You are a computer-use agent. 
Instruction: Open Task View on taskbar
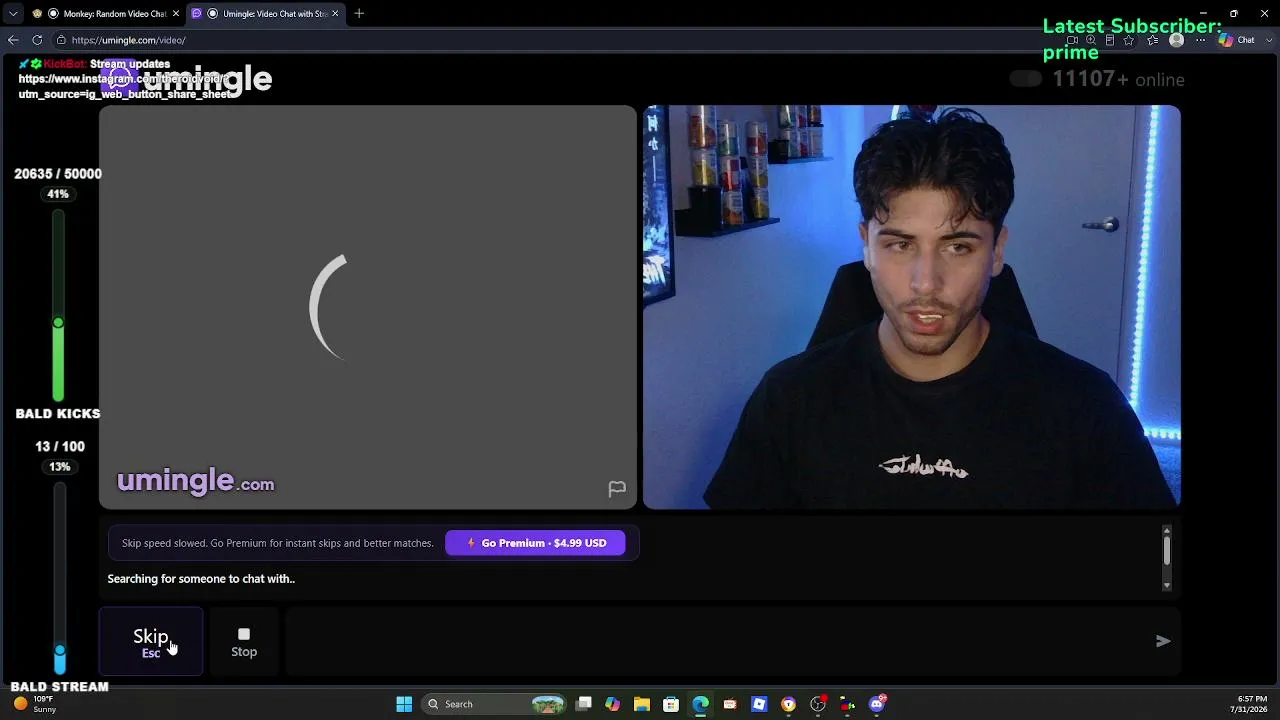tap(584, 704)
